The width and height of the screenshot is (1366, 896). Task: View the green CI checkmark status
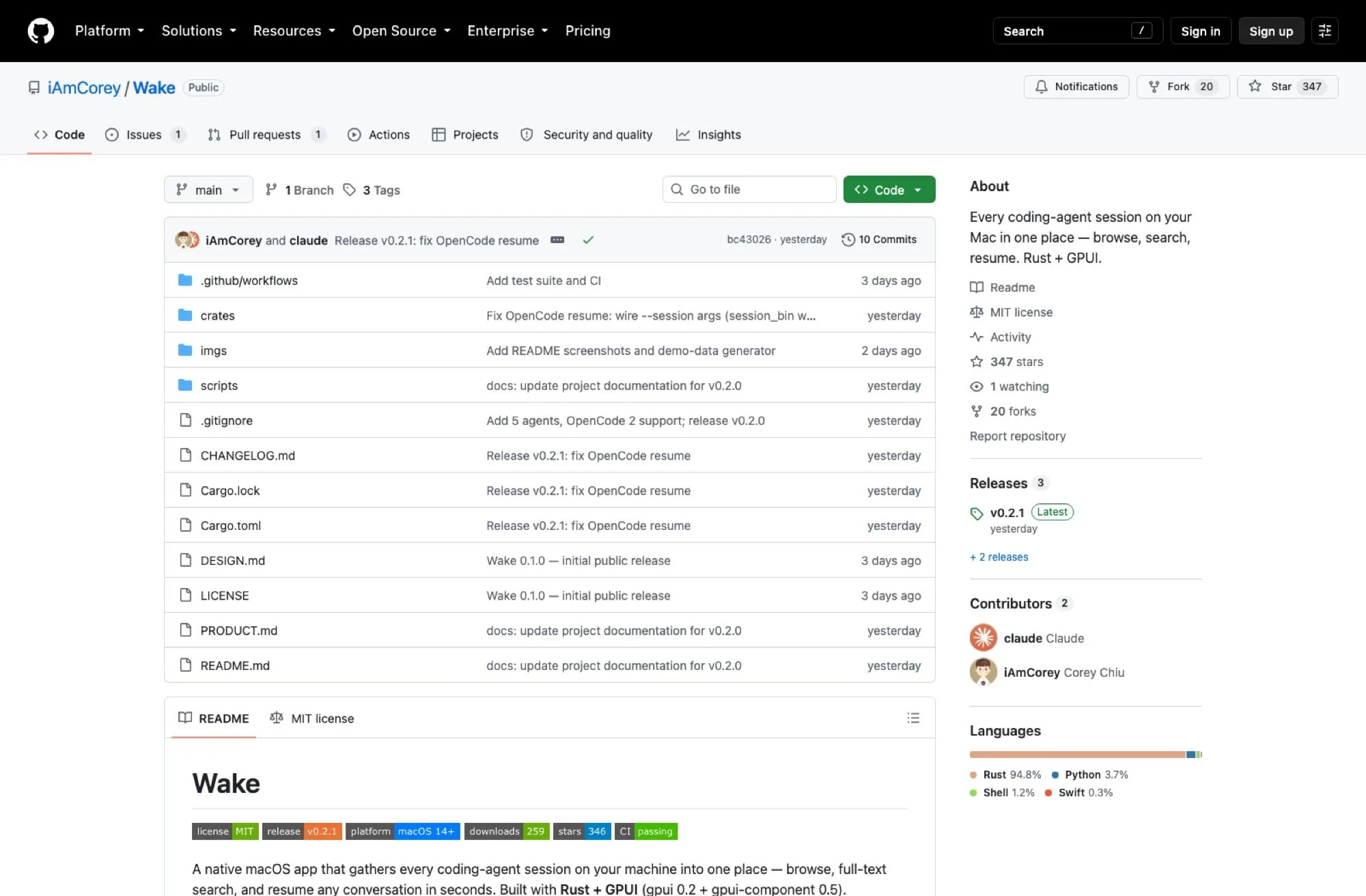588,240
